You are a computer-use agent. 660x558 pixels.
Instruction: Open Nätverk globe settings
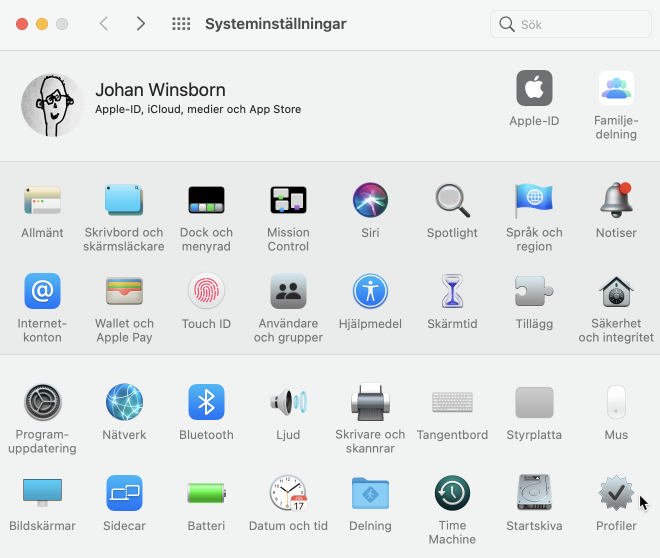click(124, 402)
